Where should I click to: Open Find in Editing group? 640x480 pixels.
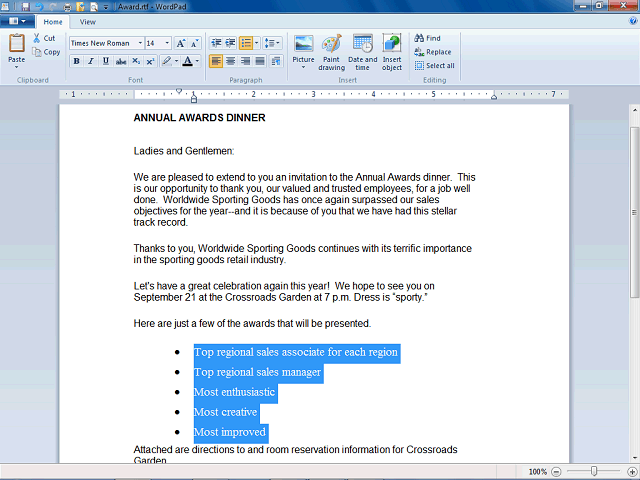[x=427, y=38]
